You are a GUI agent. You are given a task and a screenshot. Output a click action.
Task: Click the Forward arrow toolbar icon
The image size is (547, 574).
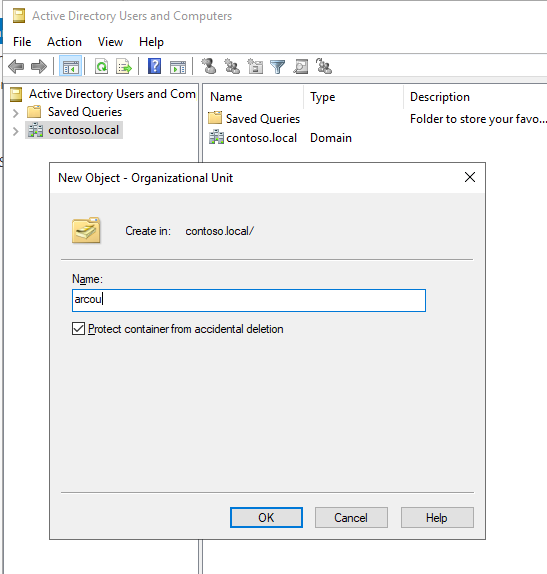click(x=39, y=67)
